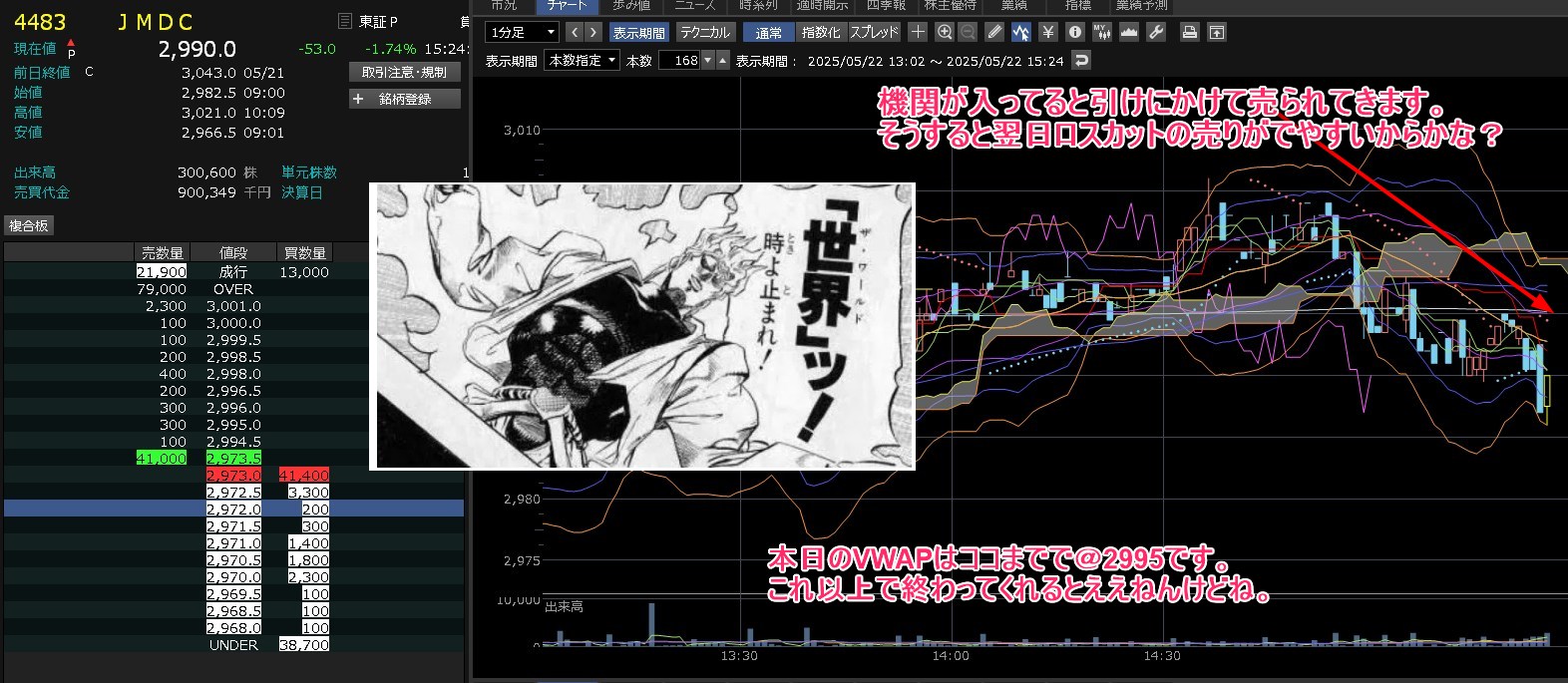Viewport: 1568px width, 683px height.
Task: Click the 買数量 column header
Action: tap(304, 253)
